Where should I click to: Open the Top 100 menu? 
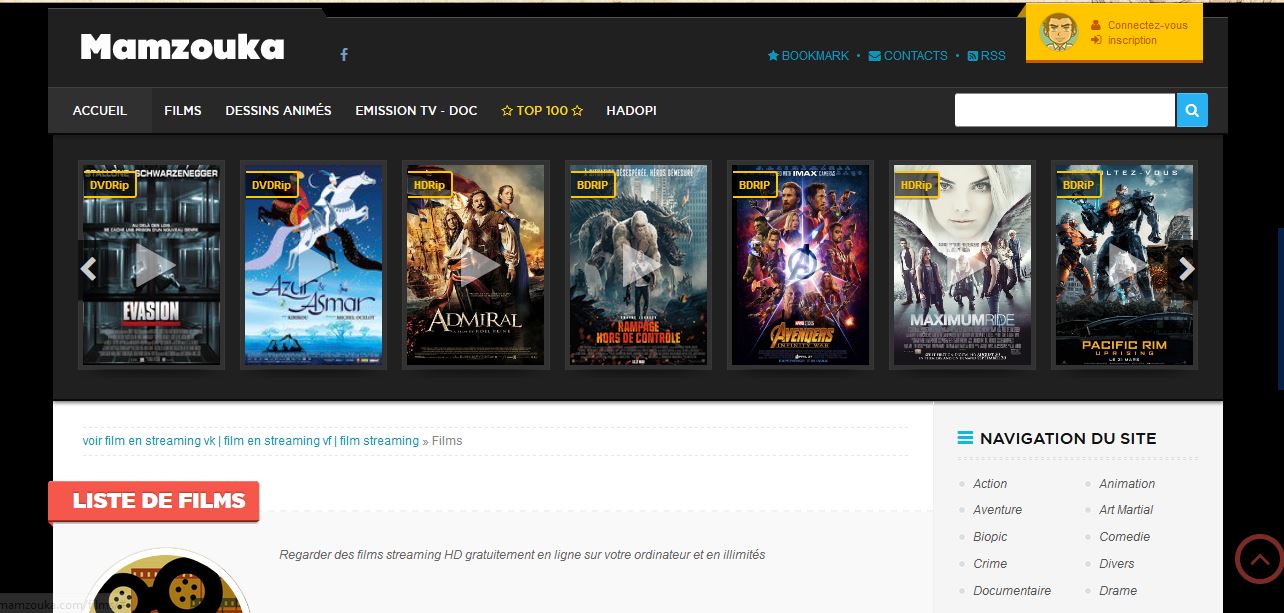(542, 110)
